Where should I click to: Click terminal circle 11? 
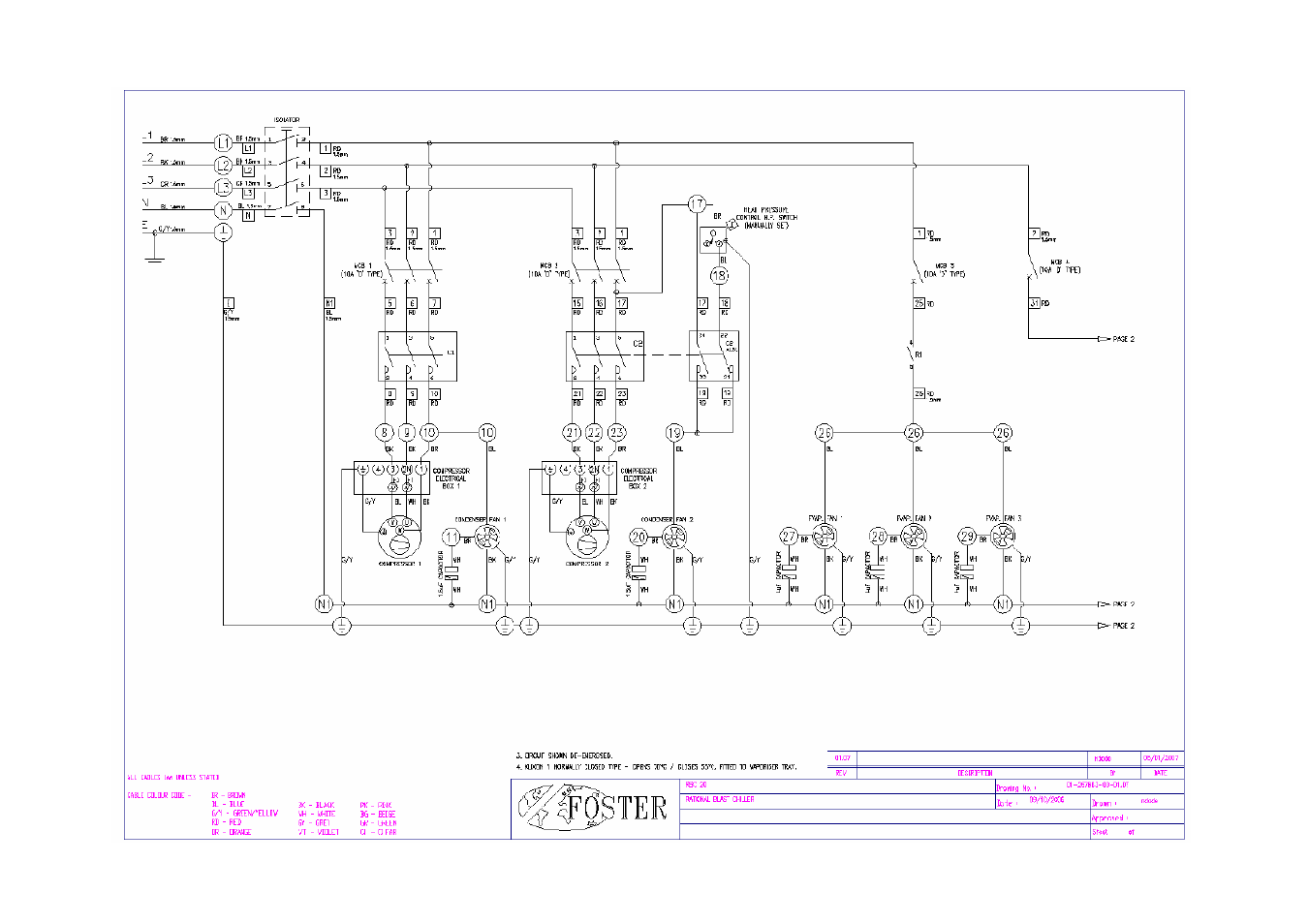[452, 537]
